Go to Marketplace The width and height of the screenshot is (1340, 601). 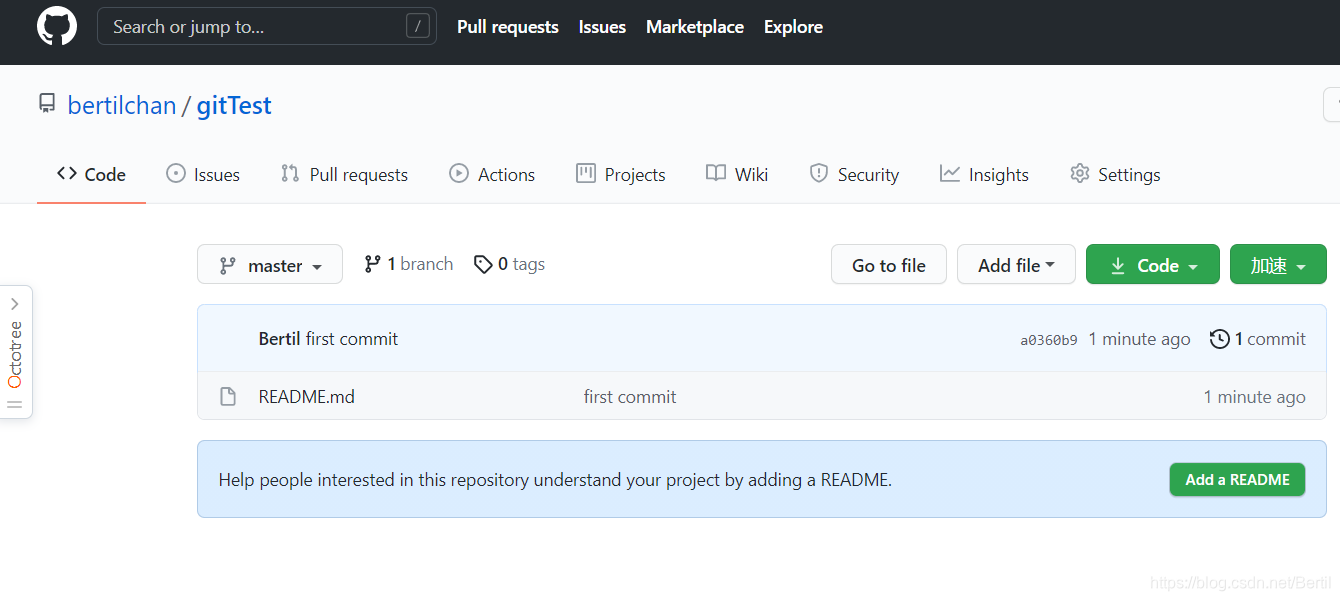694,27
